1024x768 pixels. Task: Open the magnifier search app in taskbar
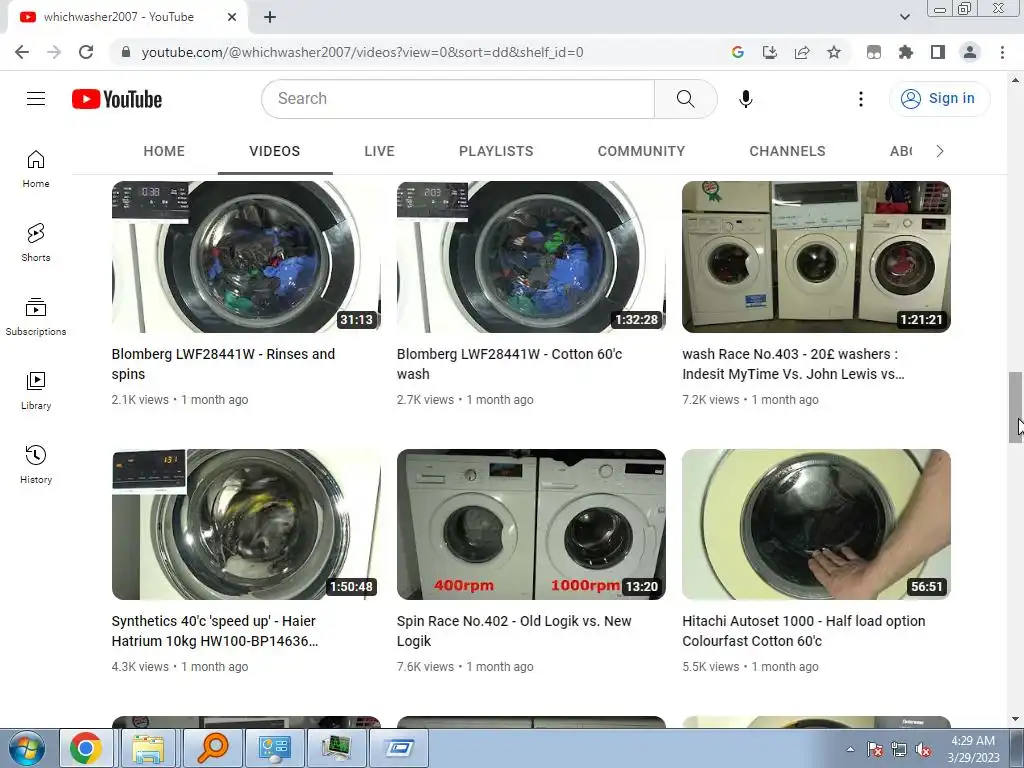212,748
